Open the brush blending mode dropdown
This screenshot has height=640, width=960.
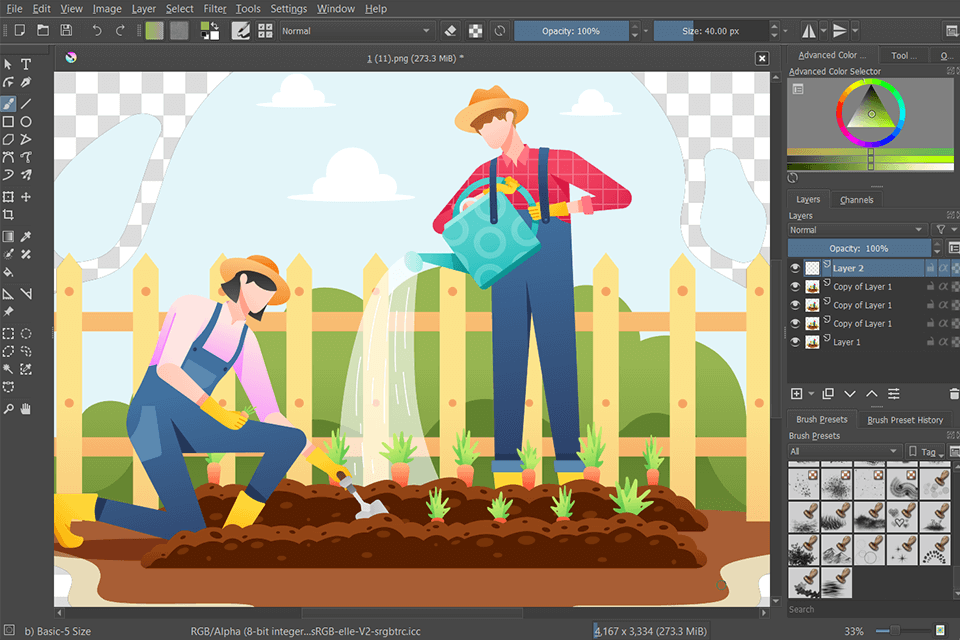[356, 31]
